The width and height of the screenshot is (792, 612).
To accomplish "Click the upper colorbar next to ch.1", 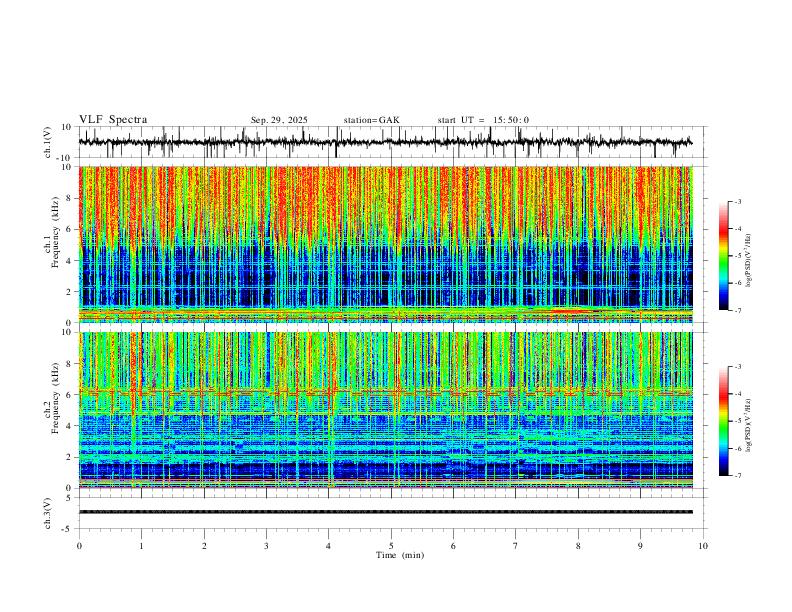I will [724, 256].
